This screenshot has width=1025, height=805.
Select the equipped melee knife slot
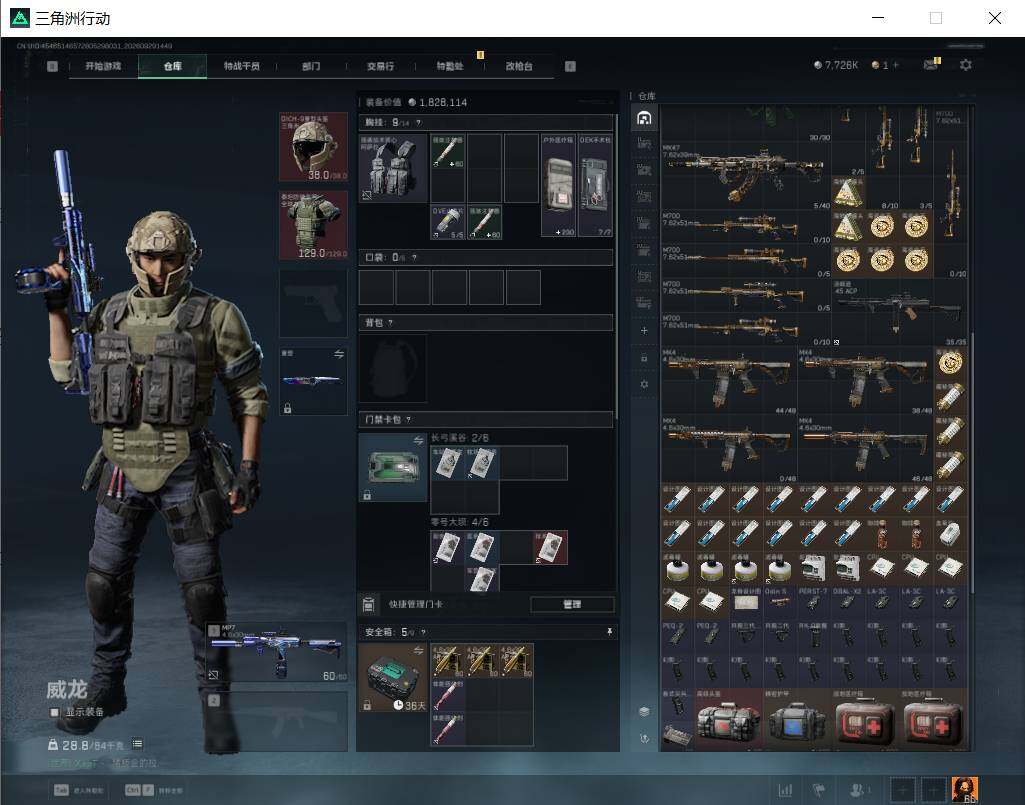click(313, 381)
